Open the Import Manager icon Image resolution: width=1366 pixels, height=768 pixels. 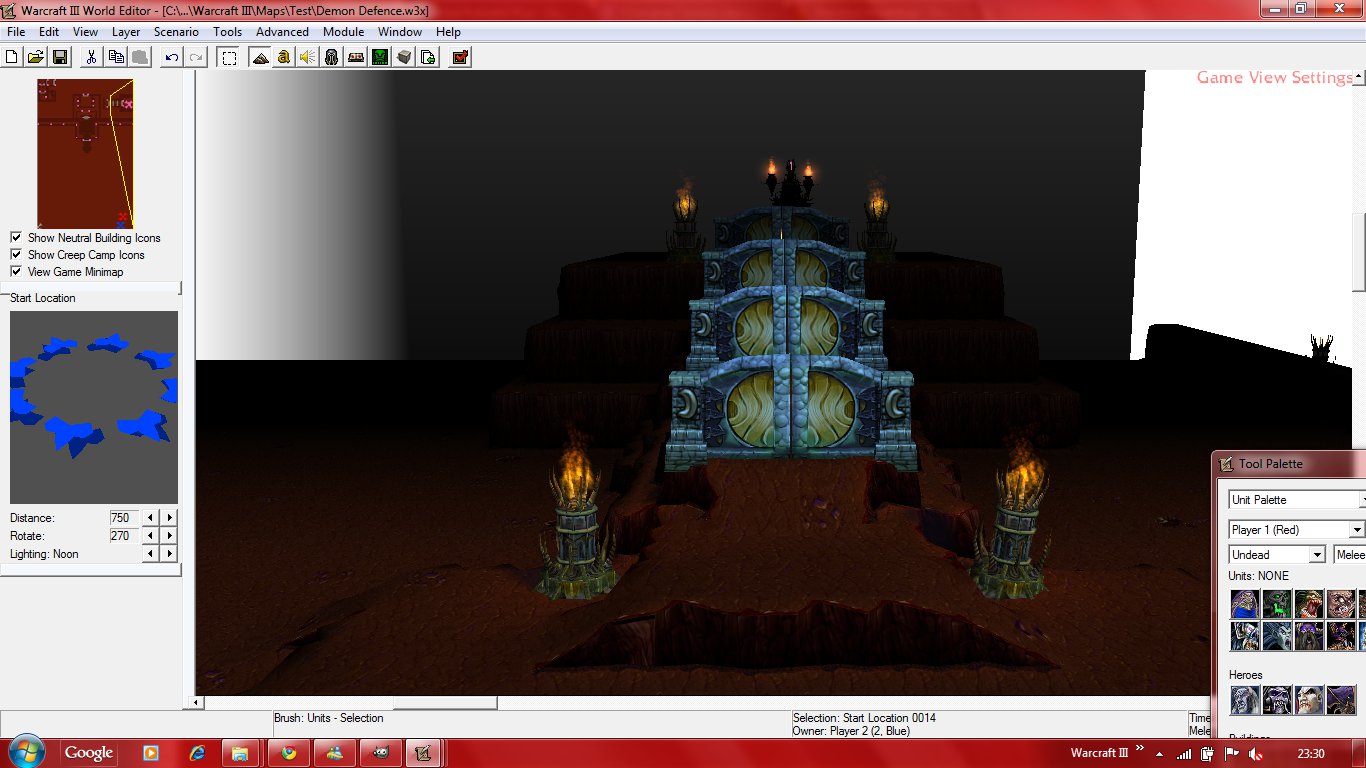[428, 57]
